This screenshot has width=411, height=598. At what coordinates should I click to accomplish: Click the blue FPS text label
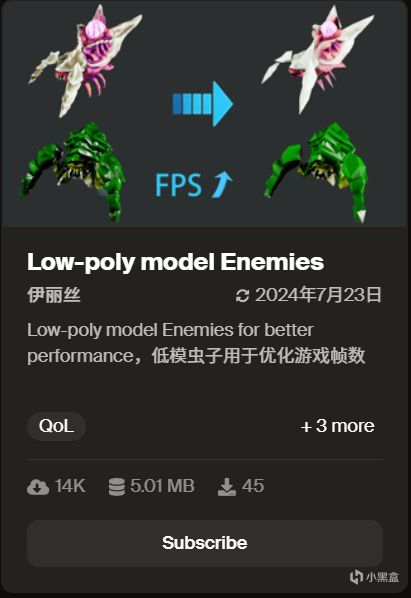point(178,185)
